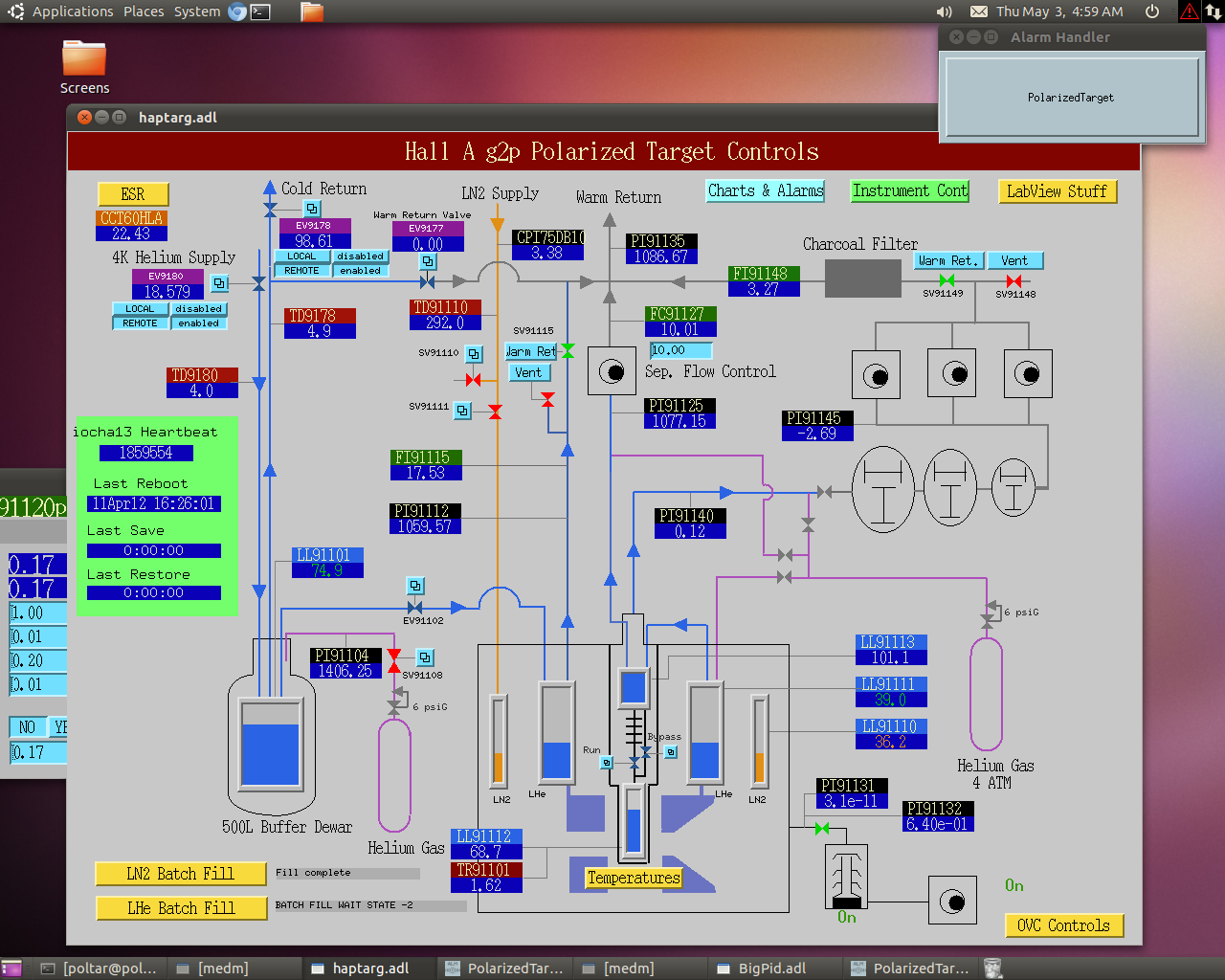Screen dimensions: 1225x980
Task: Click the SV91149 green valve symbol
Action: [x=947, y=280]
